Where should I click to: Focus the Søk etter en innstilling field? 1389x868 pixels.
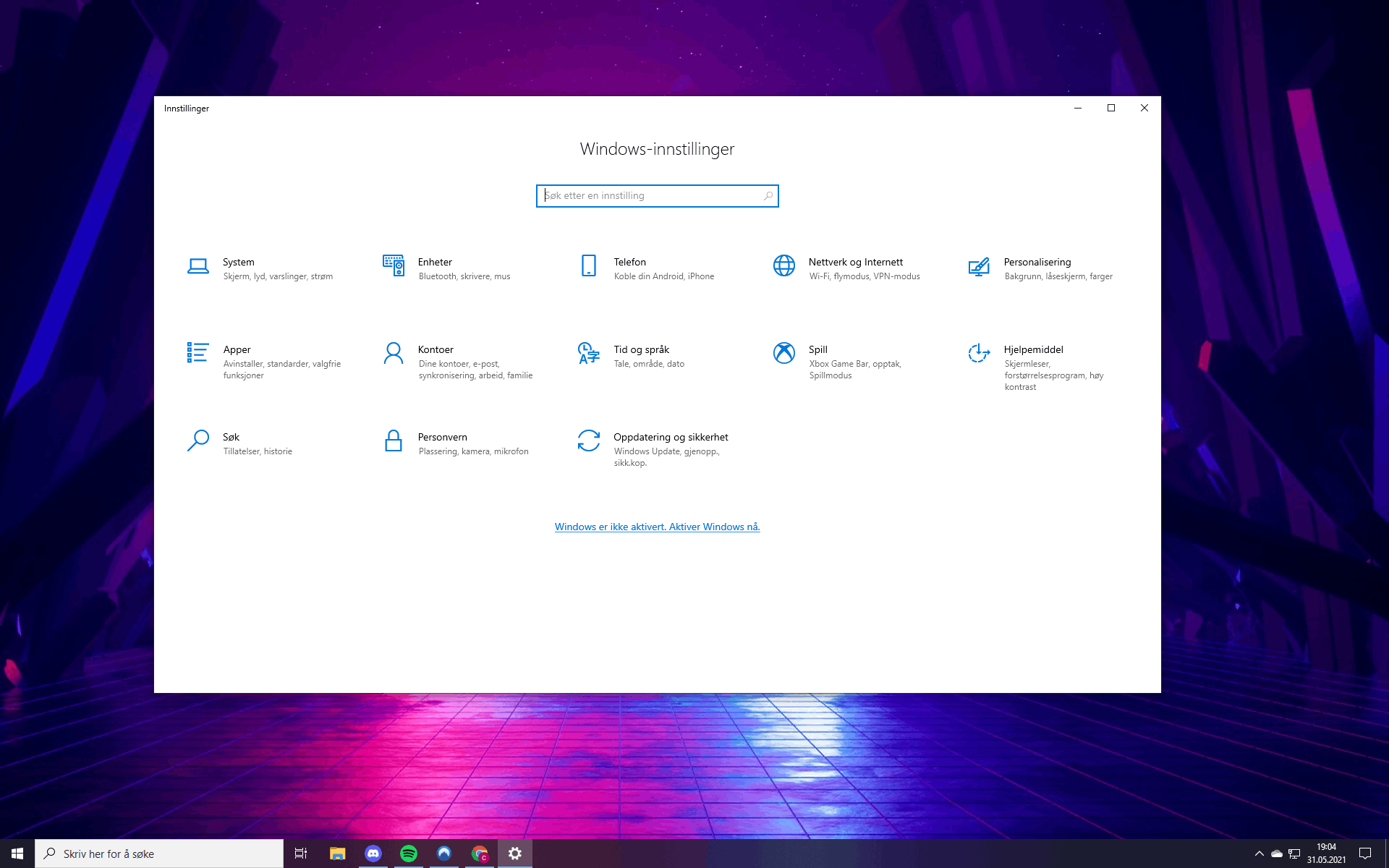[647, 196]
